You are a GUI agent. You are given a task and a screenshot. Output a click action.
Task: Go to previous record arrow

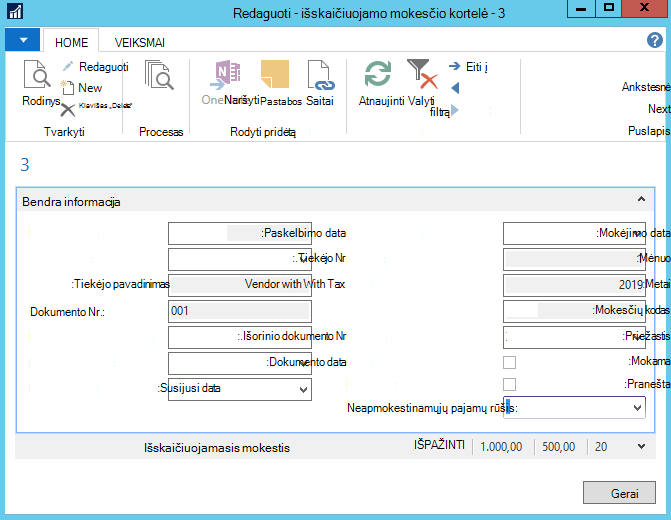coord(455,88)
